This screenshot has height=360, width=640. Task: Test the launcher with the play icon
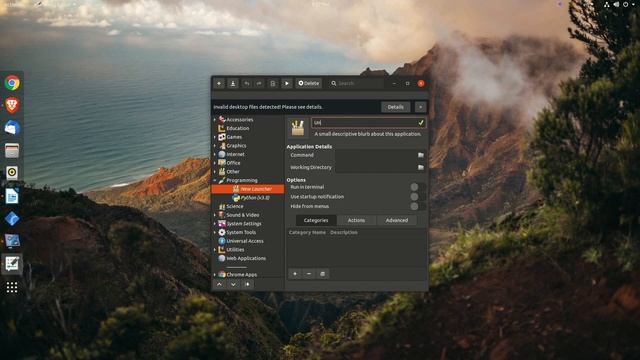coord(287,83)
